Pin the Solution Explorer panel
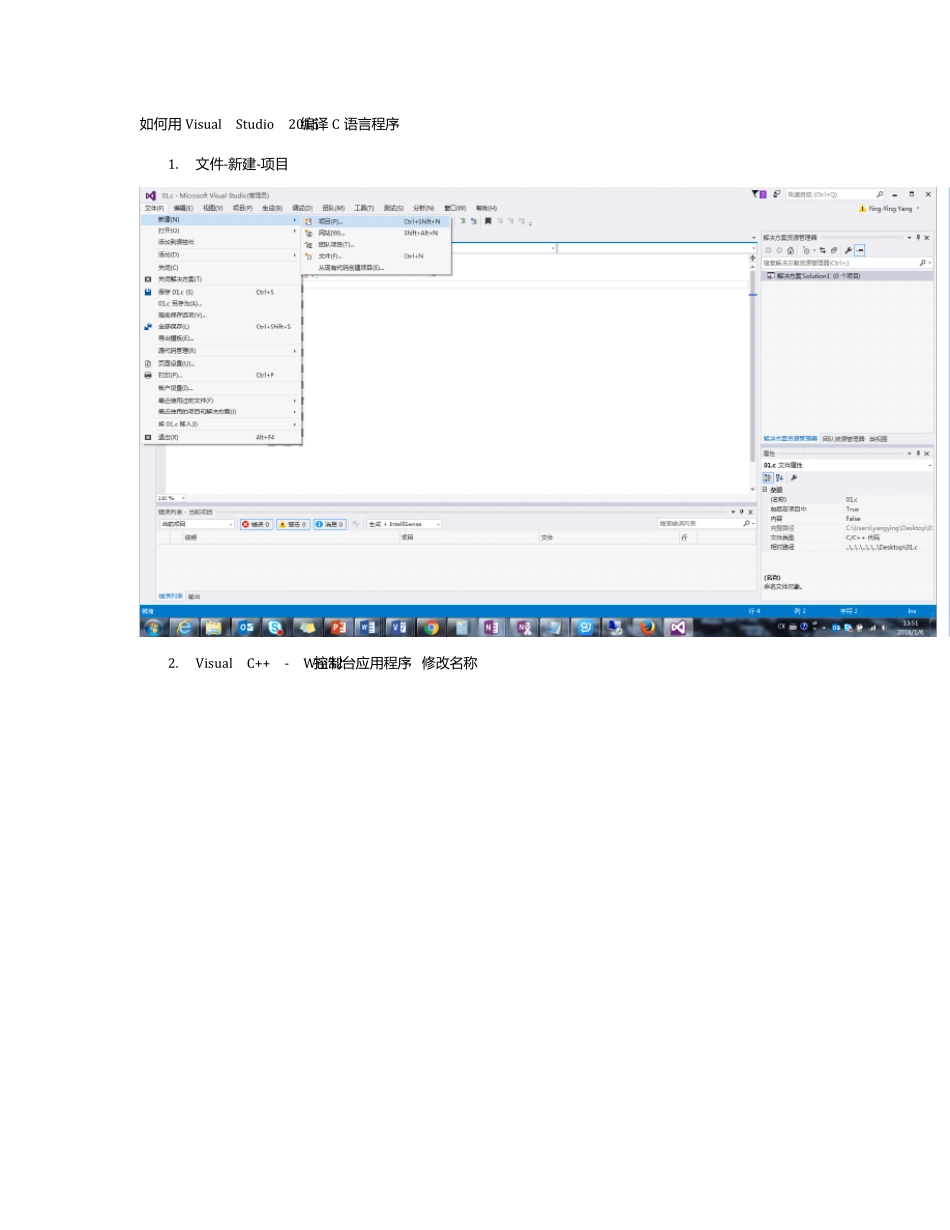 [918, 238]
